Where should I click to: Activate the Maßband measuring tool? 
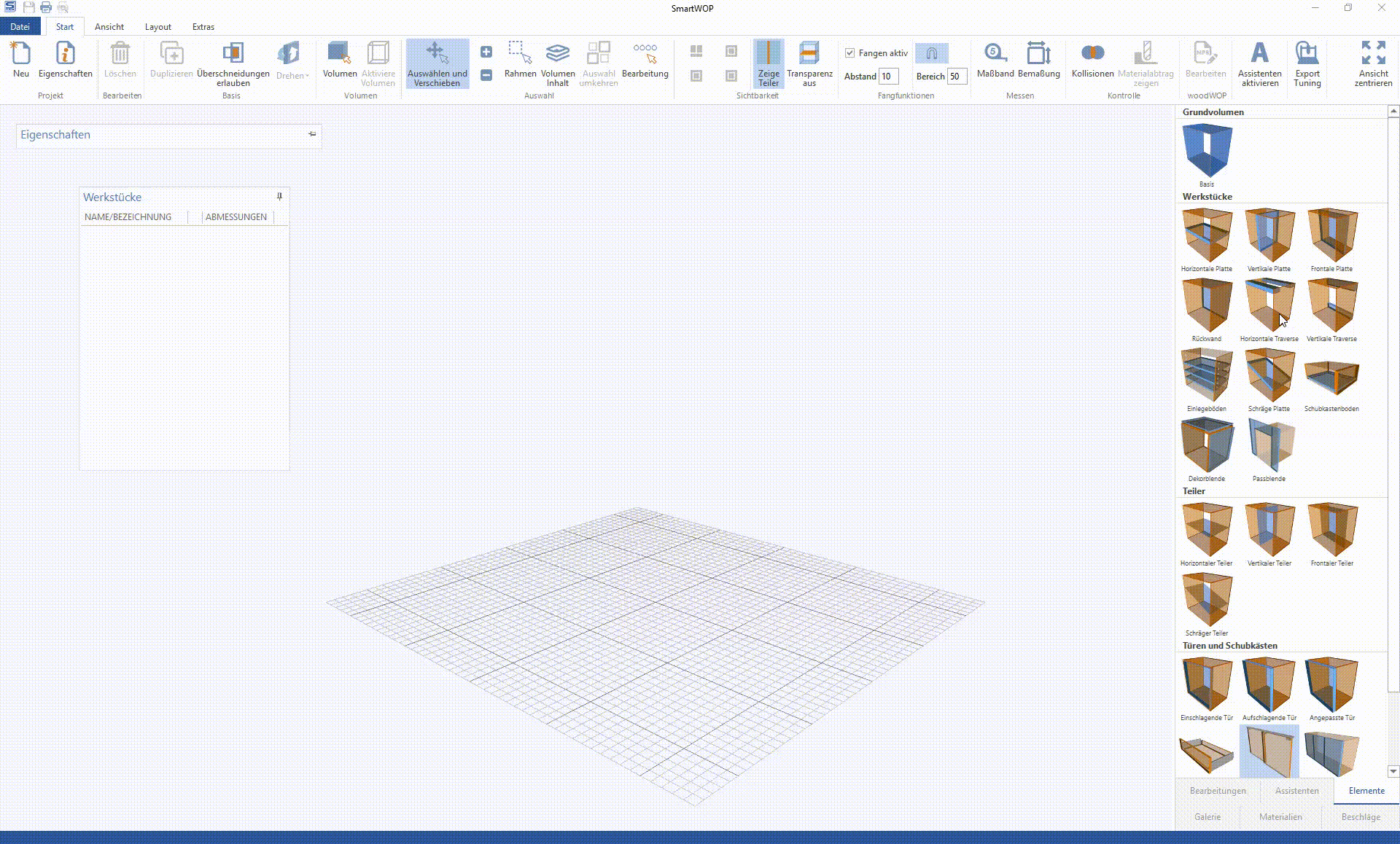pyautogui.click(x=995, y=62)
